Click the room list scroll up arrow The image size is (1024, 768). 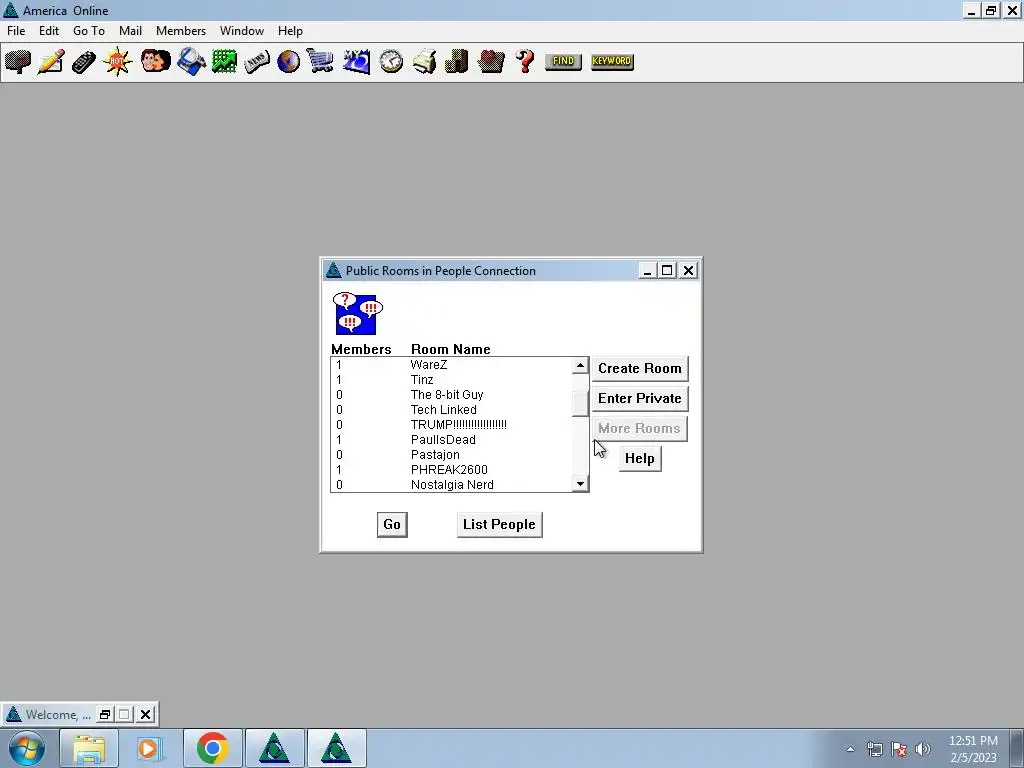coord(580,366)
